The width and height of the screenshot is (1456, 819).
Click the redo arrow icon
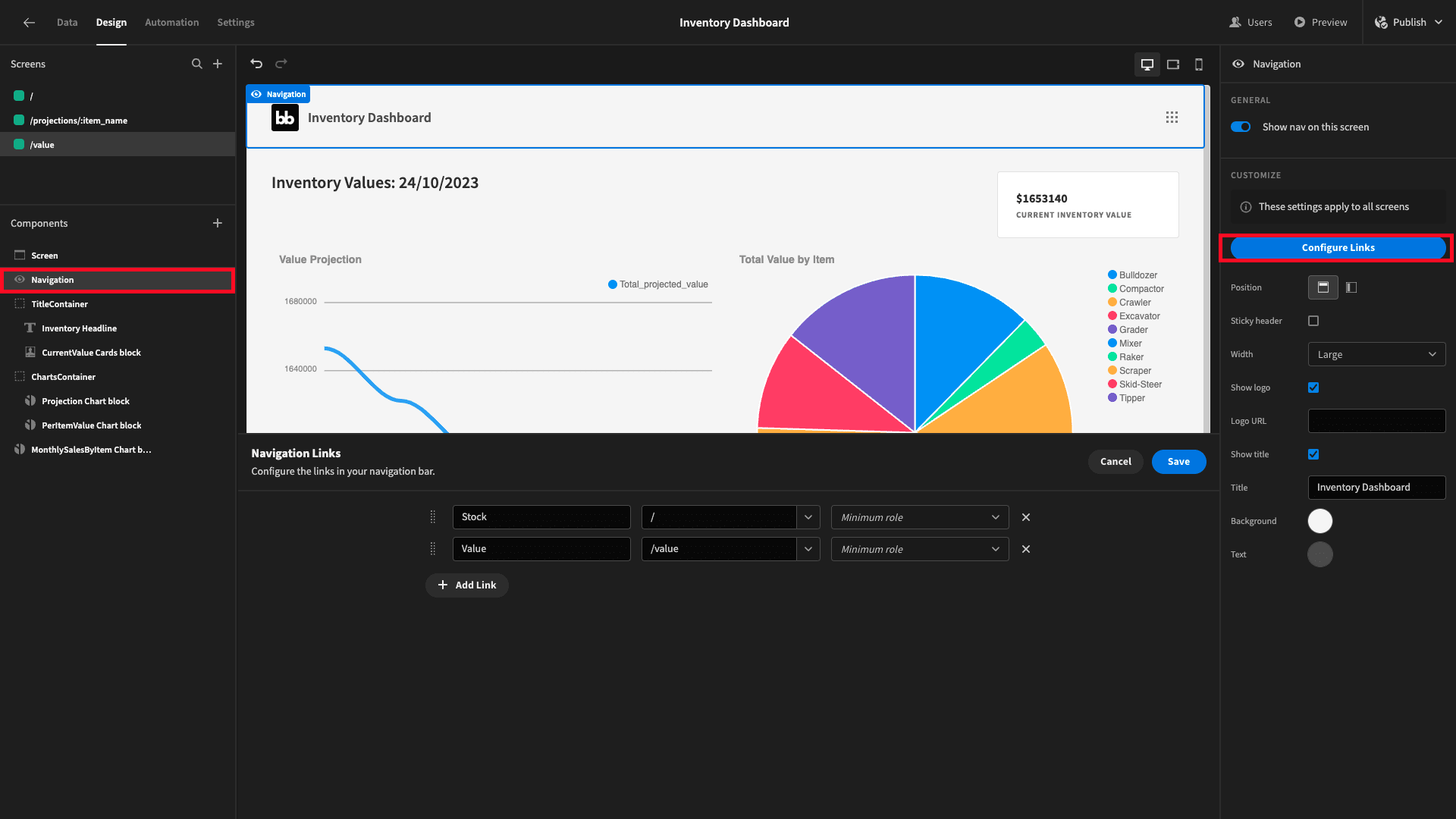281,64
